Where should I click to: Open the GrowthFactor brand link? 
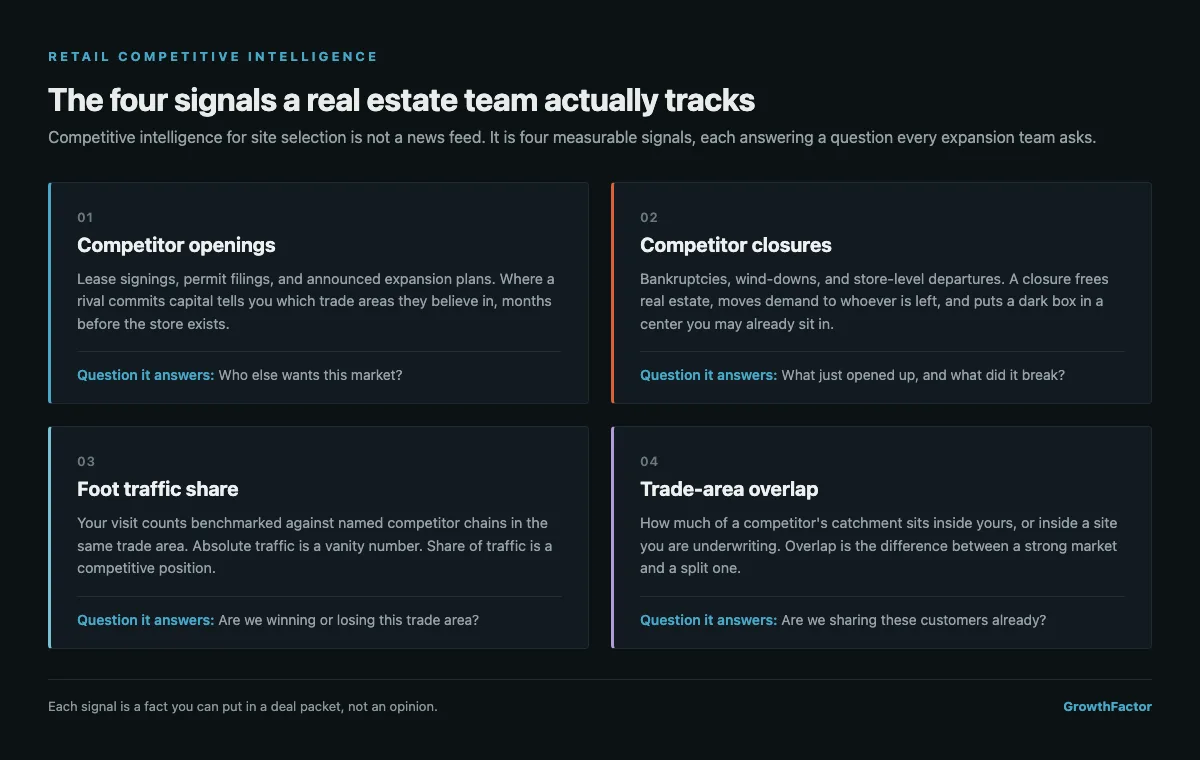click(x=1107, y=707)
